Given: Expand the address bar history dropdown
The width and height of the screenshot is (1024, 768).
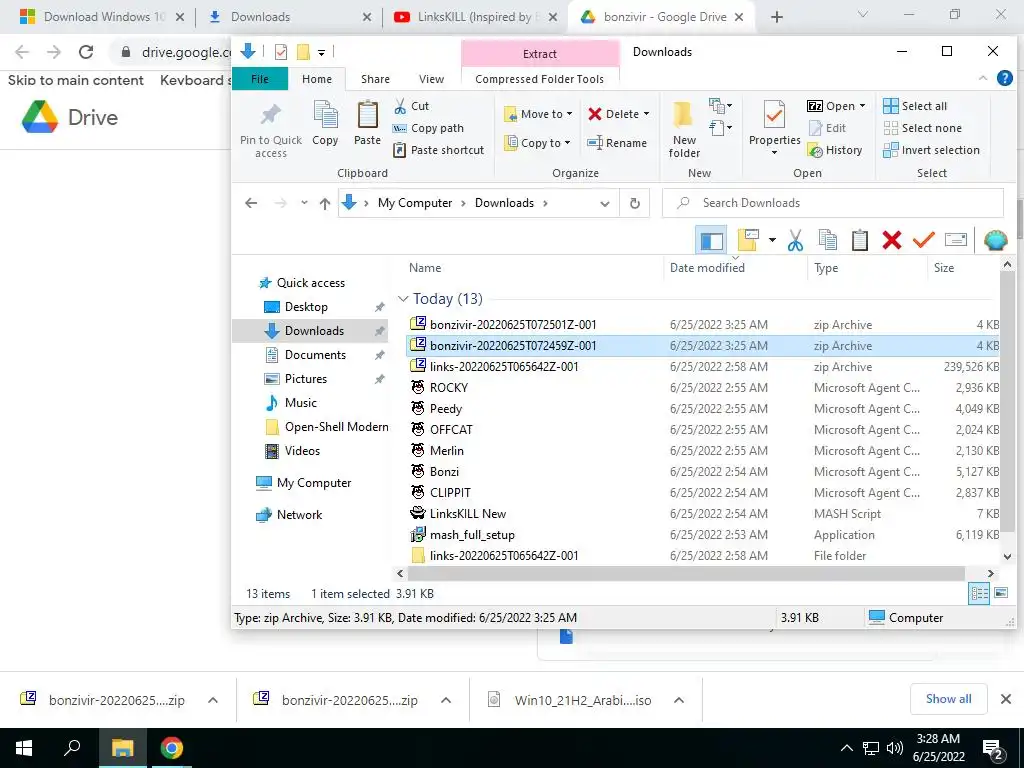Looking at the screenshot, I should coord(605,204).
